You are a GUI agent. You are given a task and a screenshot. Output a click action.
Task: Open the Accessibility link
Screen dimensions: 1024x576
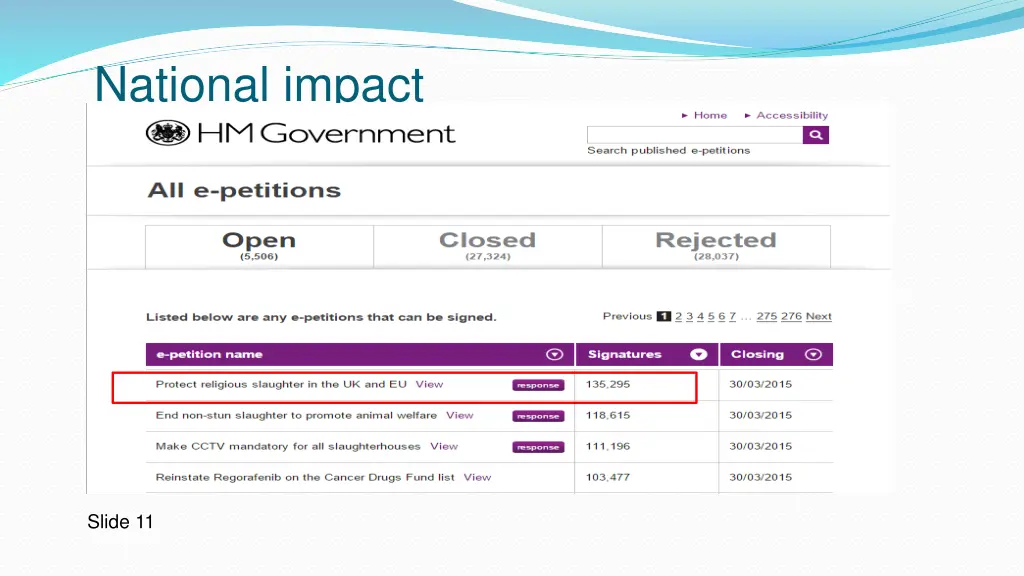pos(792,115)
